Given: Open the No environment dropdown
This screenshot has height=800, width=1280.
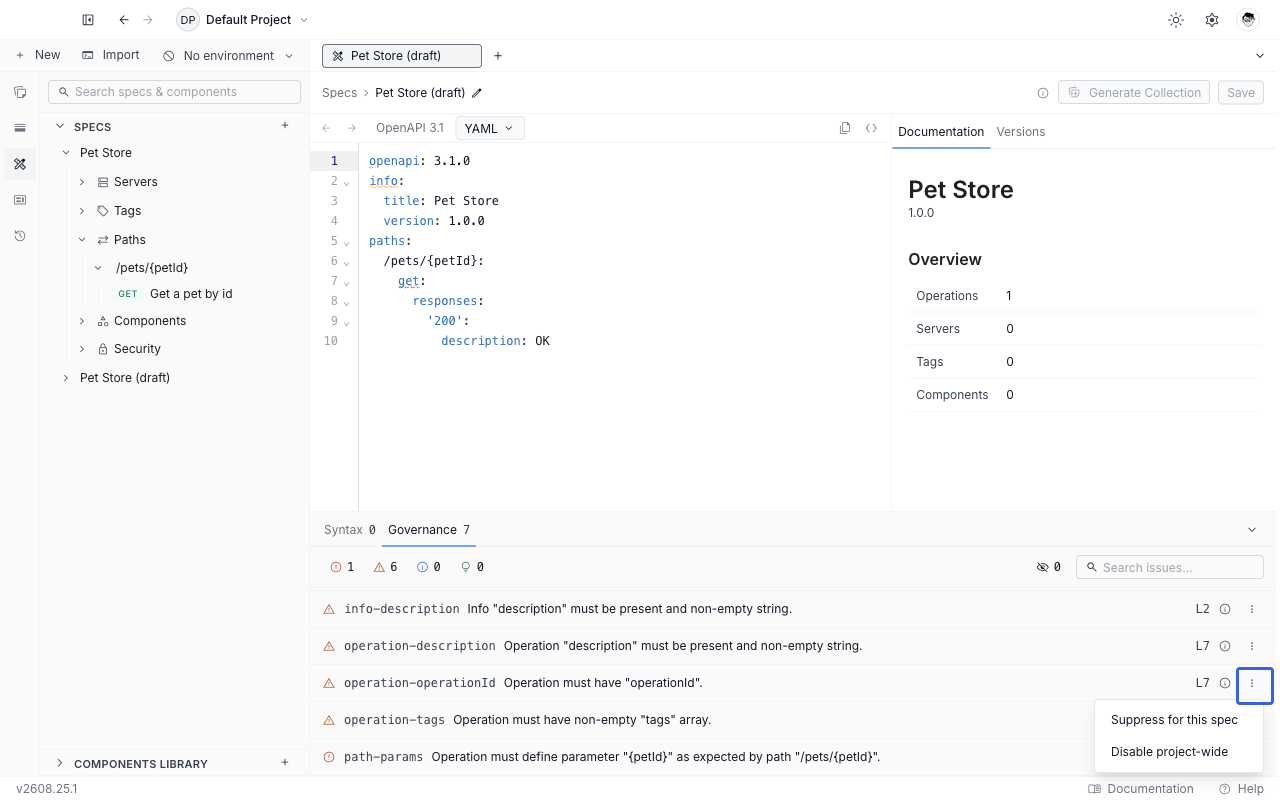Looking at the screenshot, I should (229, 56).
